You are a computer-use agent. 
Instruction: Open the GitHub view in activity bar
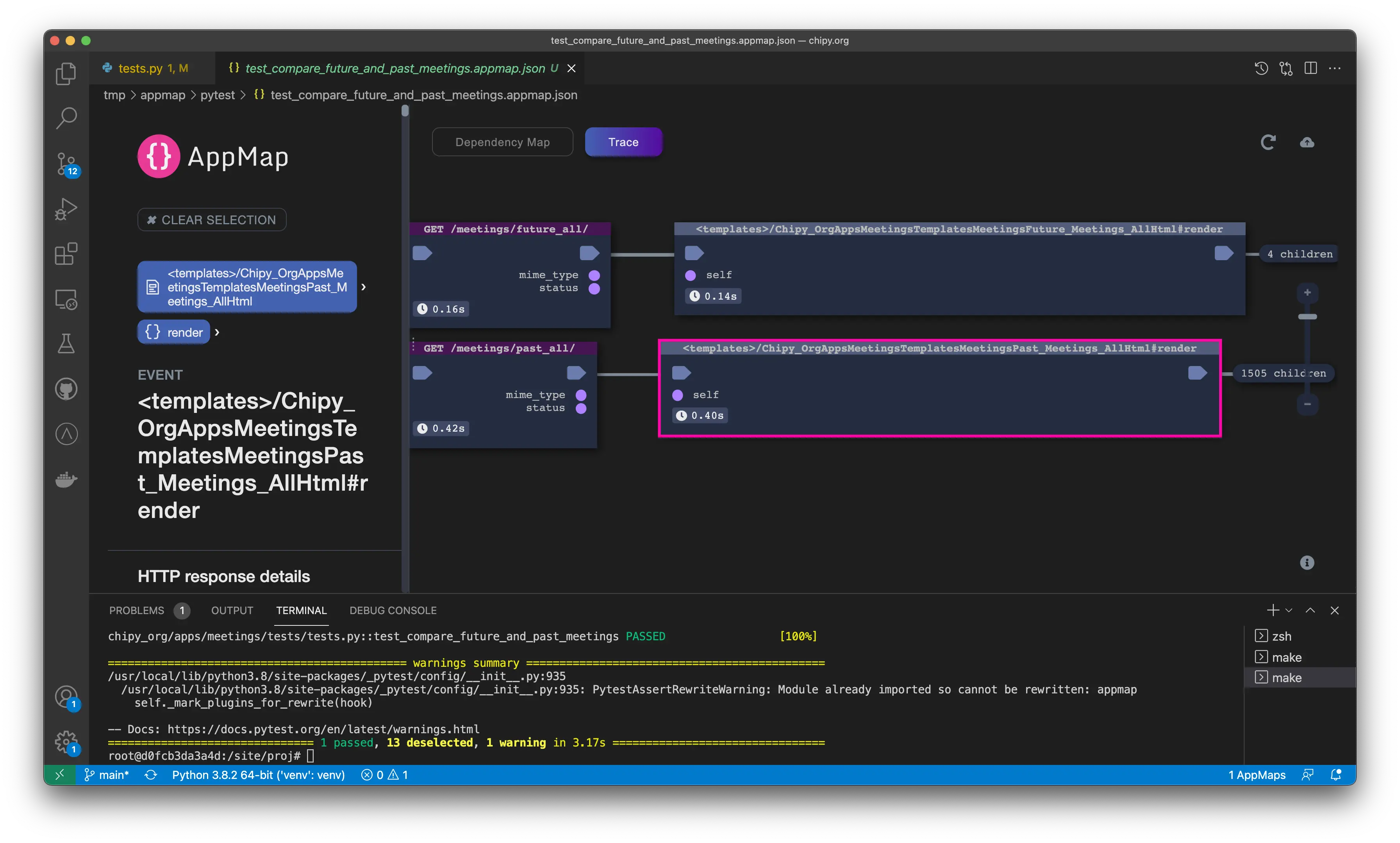(x=66, y=389)
